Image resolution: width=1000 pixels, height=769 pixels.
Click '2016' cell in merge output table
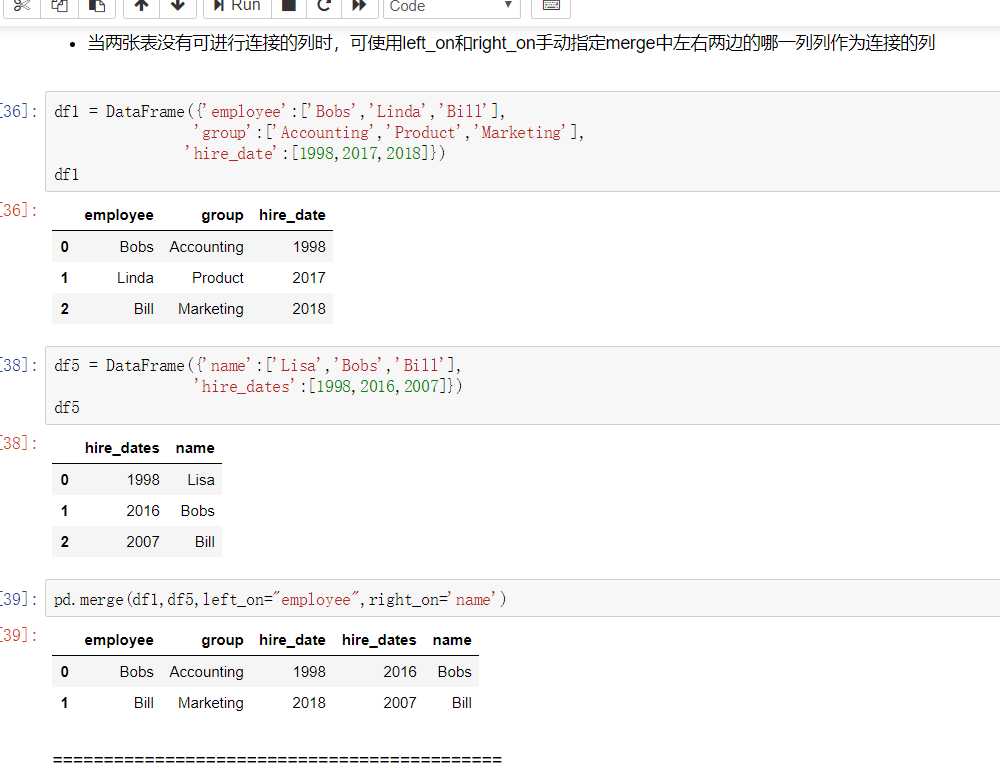[400, 671]
